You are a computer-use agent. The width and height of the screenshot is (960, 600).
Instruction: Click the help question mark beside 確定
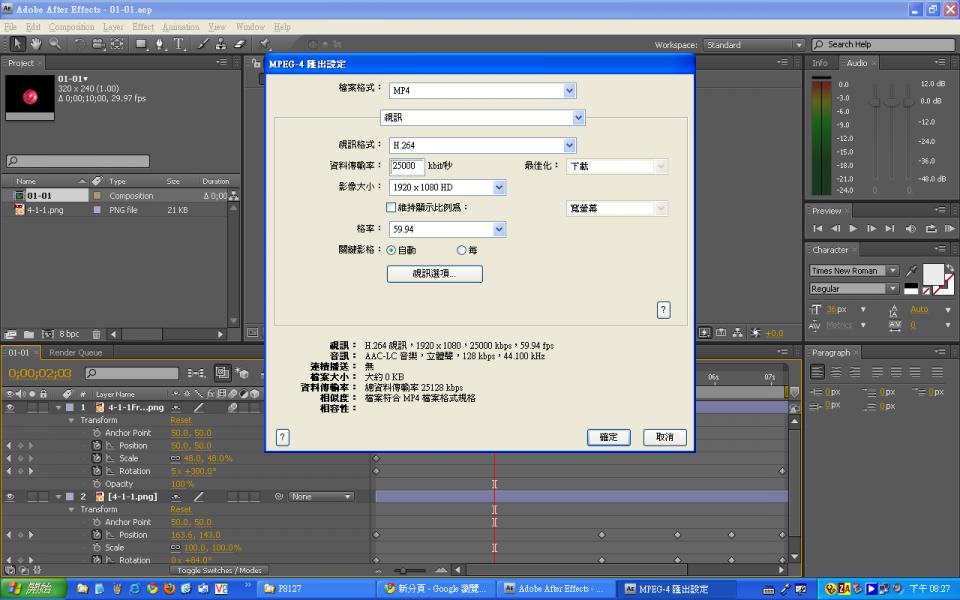282,437
